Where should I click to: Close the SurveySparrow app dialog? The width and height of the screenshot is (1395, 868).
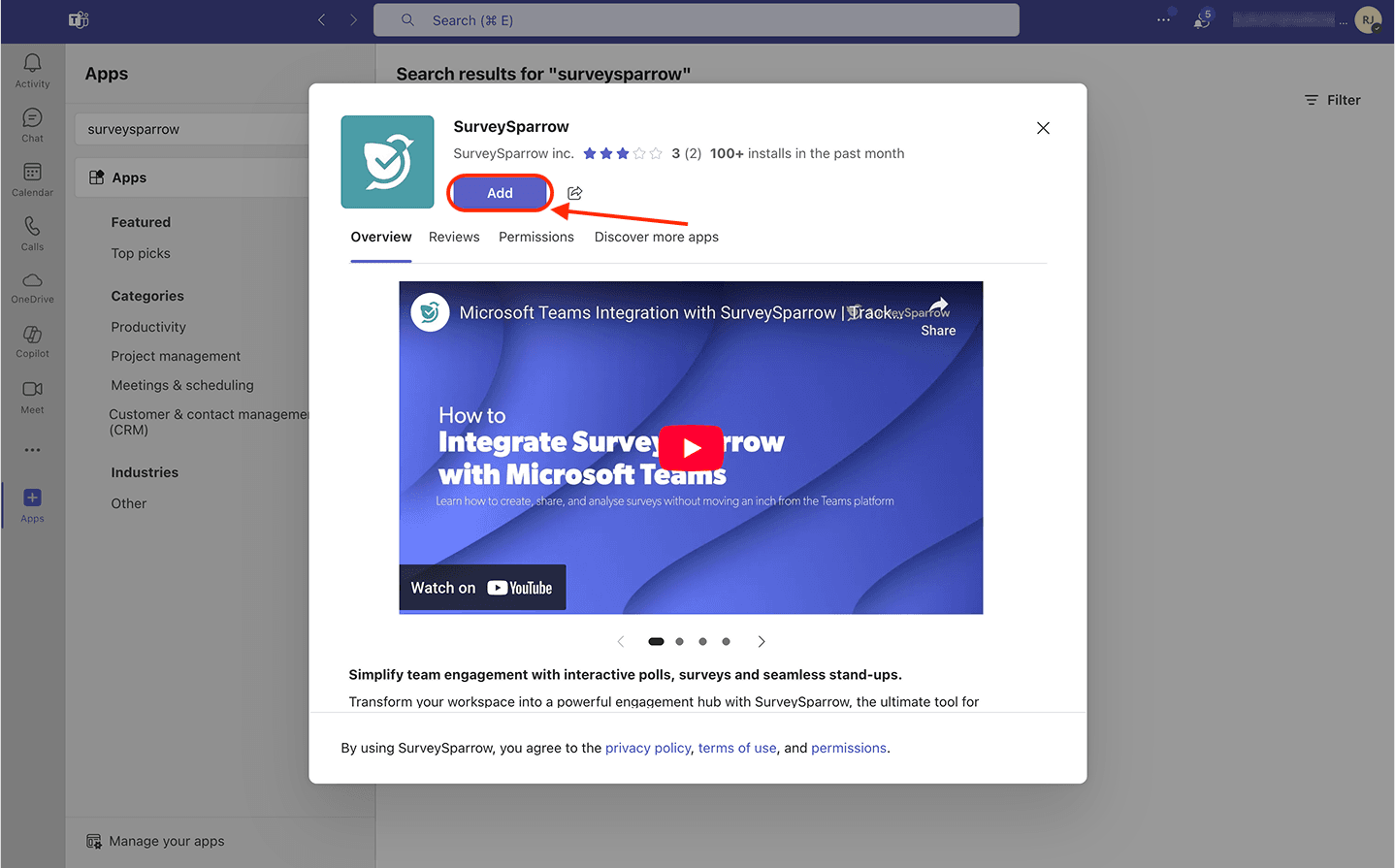[x=1043, y=128]
